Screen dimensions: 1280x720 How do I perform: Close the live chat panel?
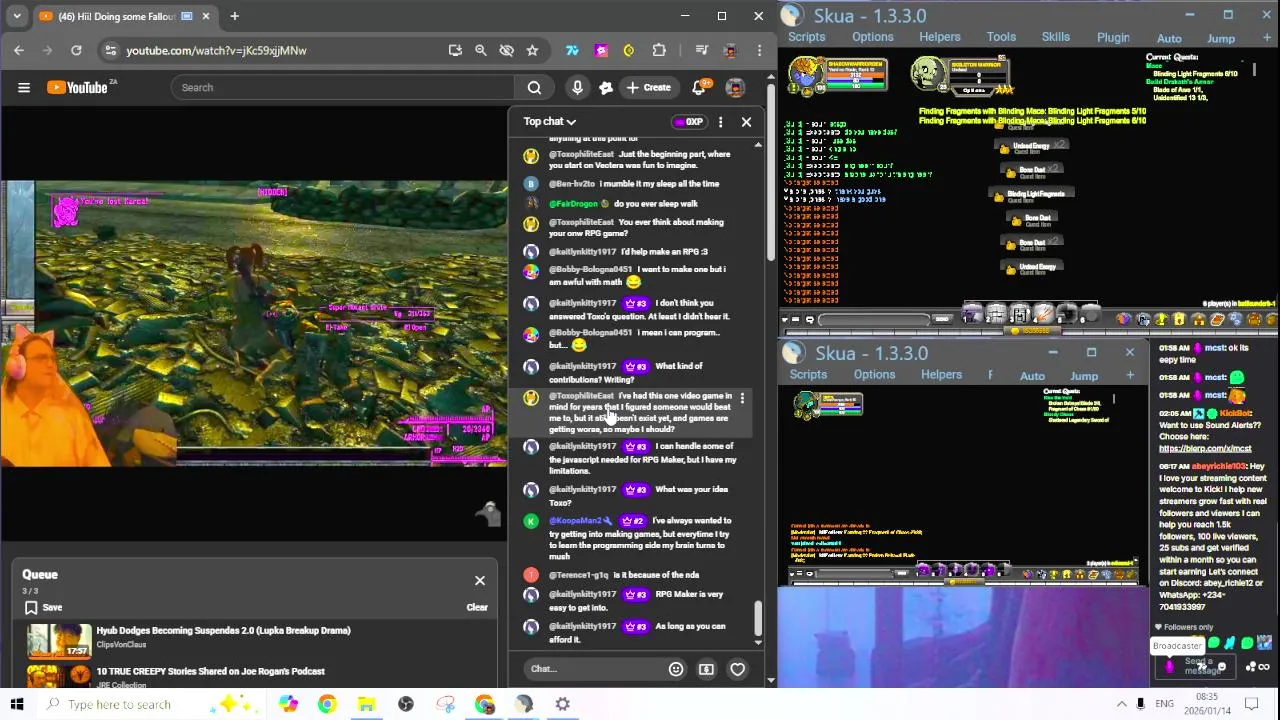click(746, 122)
